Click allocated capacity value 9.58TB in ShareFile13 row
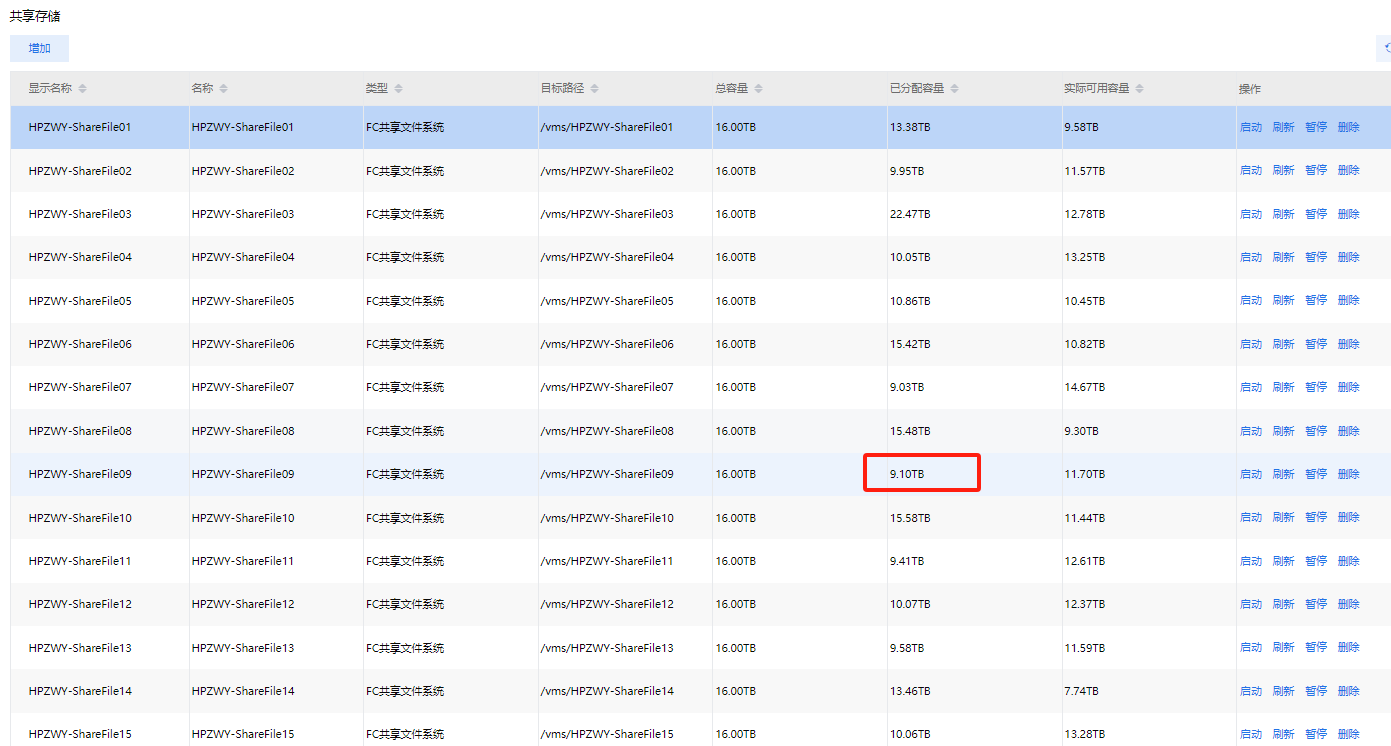The height and width of the screenshot is (746, 1391). [x=907, y=648]
